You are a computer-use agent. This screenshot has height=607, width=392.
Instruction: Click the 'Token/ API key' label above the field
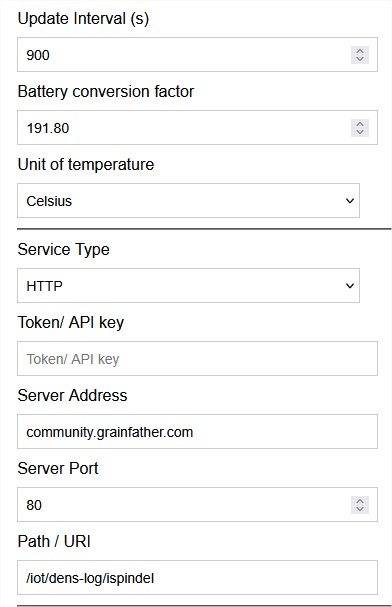pos(71,322)
